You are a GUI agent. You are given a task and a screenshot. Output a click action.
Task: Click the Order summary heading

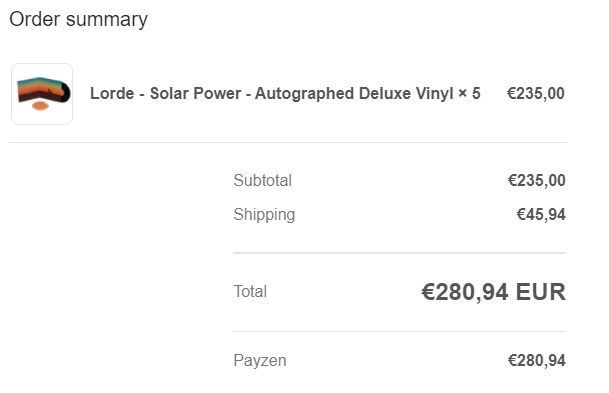tap(78, 19)
